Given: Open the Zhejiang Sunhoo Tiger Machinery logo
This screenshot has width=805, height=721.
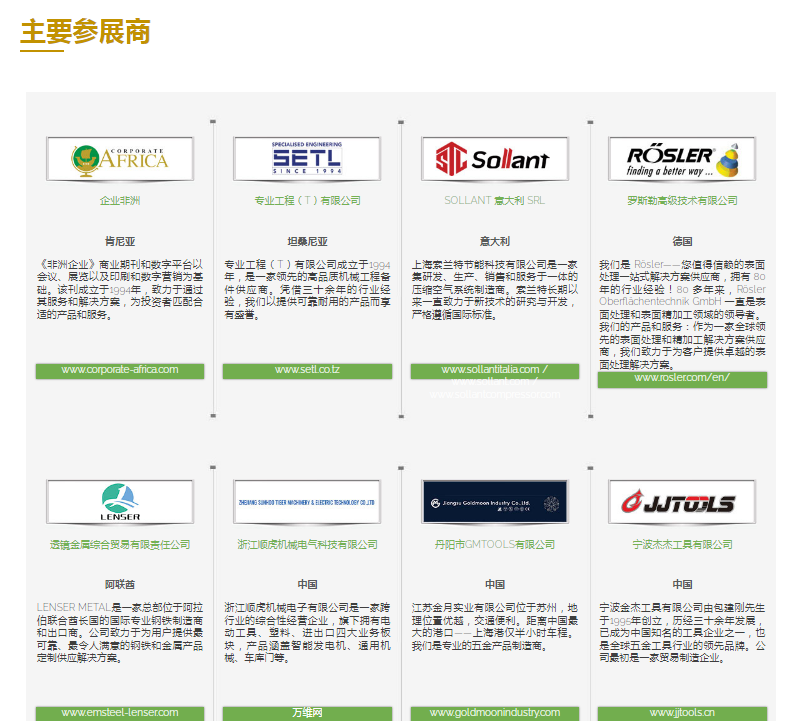Looking at the screenshot, I should pos(307,502).
